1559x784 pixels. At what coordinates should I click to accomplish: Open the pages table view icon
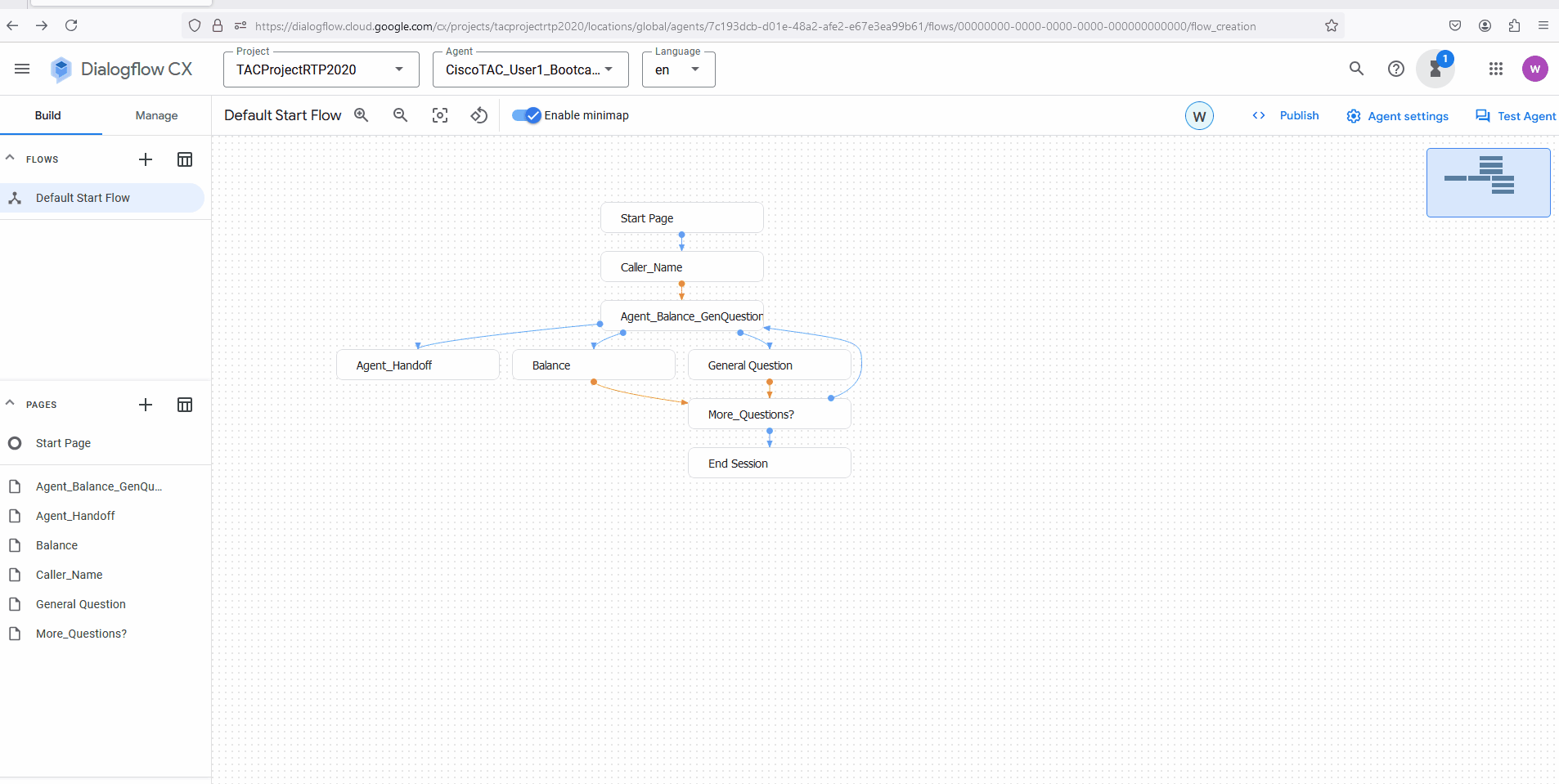(185, 405)
